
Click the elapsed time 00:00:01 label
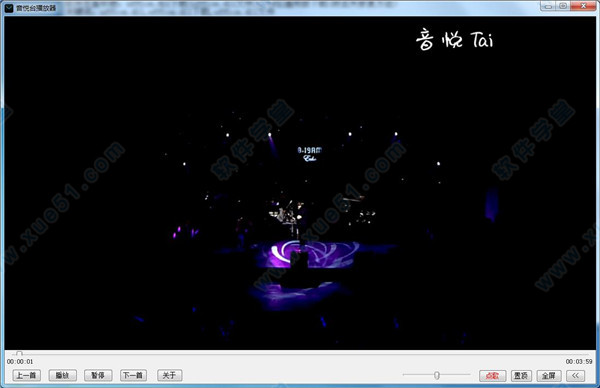[20, 362]
